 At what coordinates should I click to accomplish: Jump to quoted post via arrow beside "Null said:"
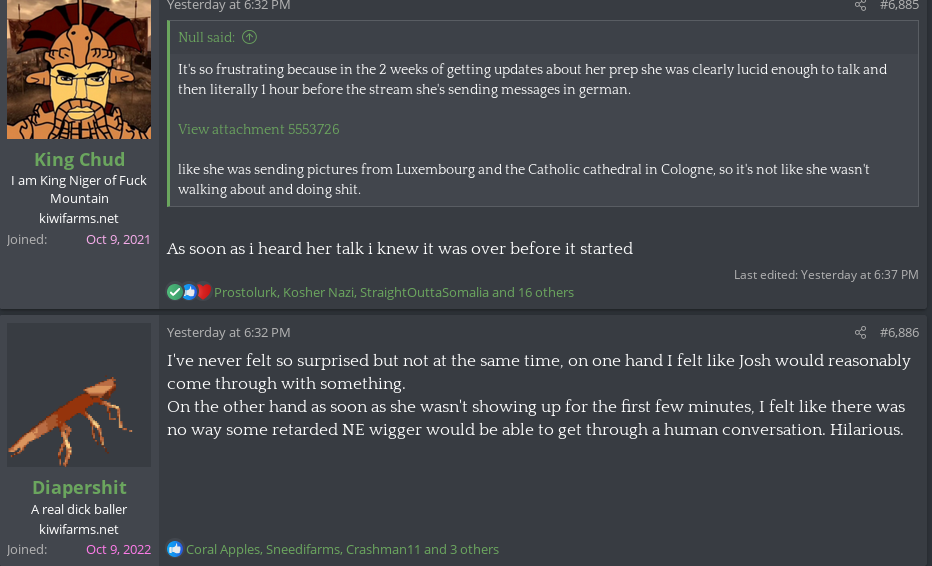point(250,38)
